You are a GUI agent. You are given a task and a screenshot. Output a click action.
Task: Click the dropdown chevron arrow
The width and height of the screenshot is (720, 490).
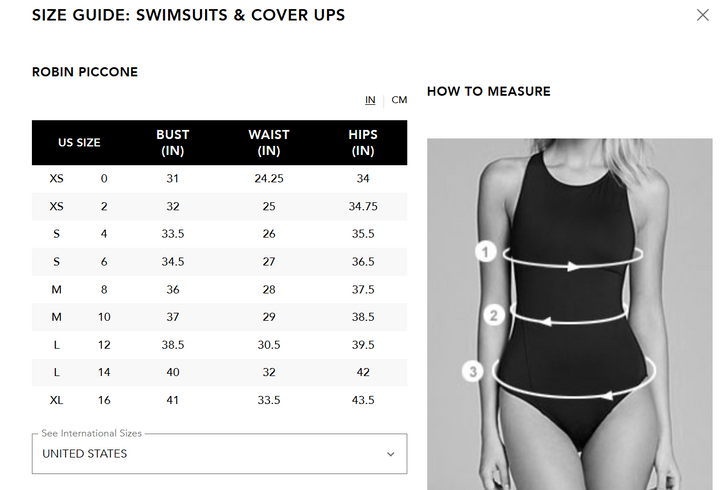[391, 454]
